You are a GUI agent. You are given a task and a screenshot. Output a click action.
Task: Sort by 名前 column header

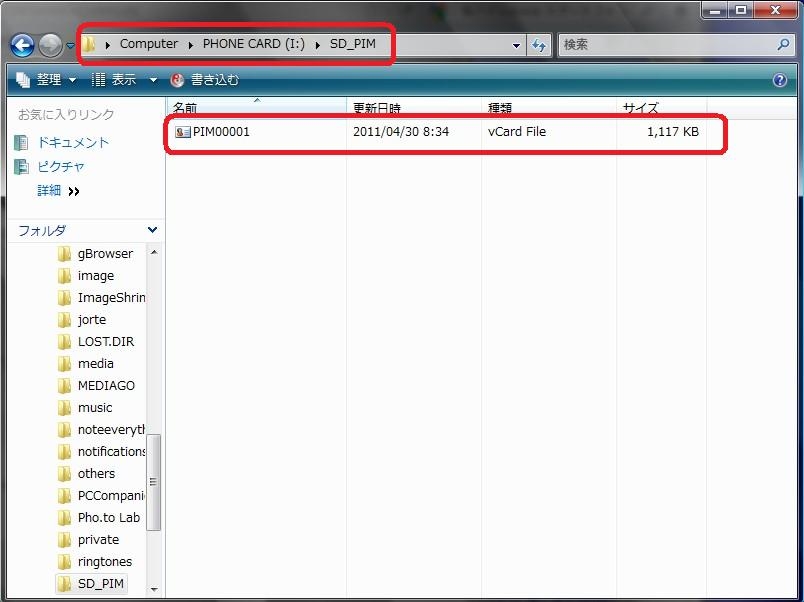click(x=256, y=108)
